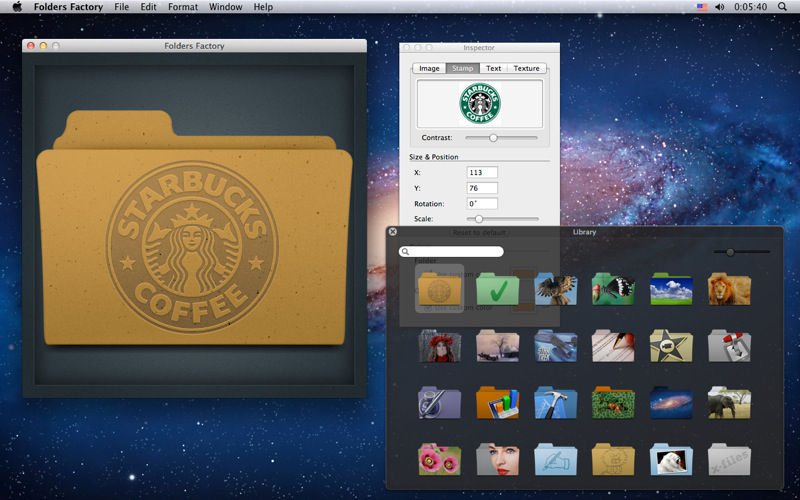Select the Starbucks stamp folder in Library

[439, 289]
